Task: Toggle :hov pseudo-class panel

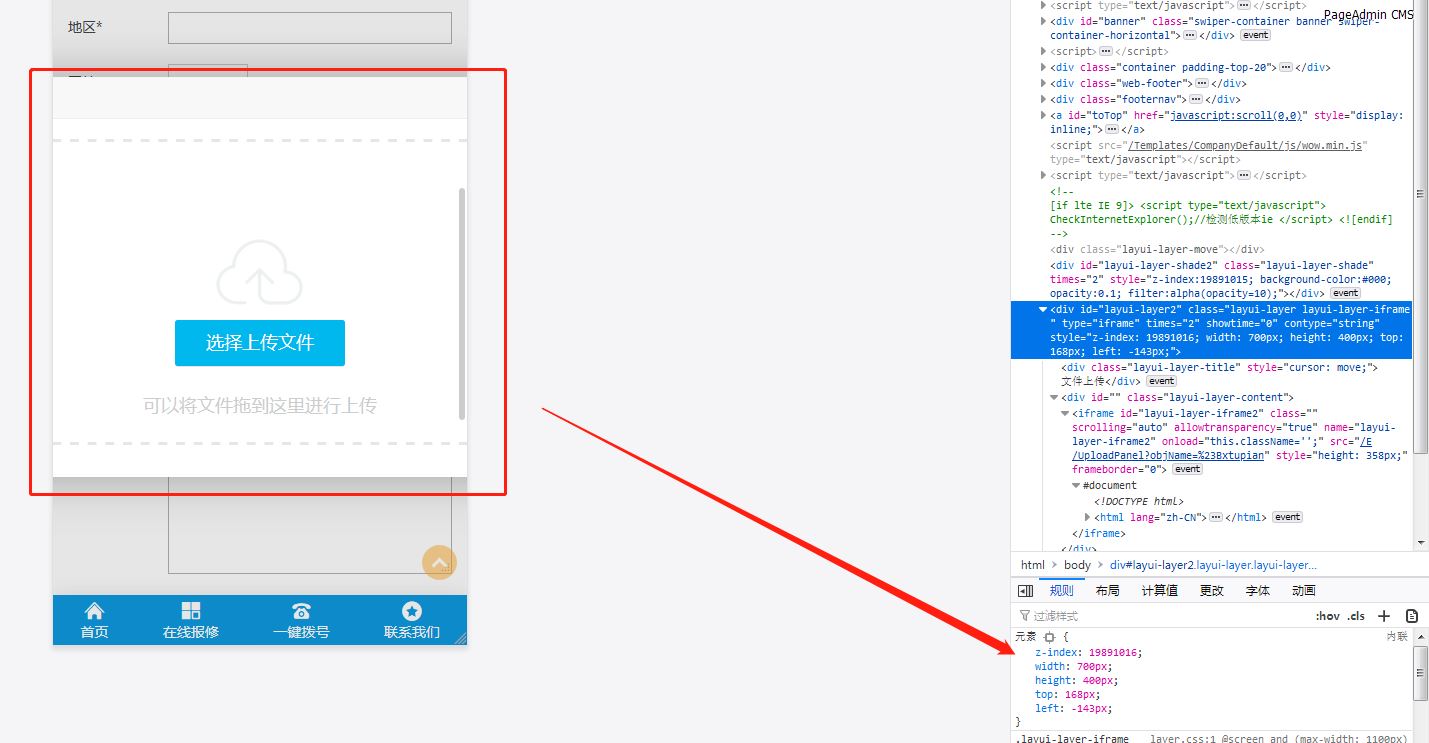Action: click(1327, 616)
